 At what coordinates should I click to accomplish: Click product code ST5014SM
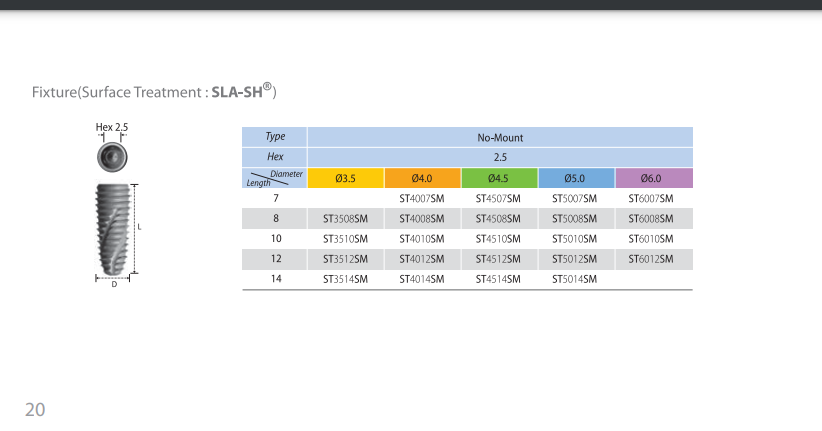(x=575, y=279)
